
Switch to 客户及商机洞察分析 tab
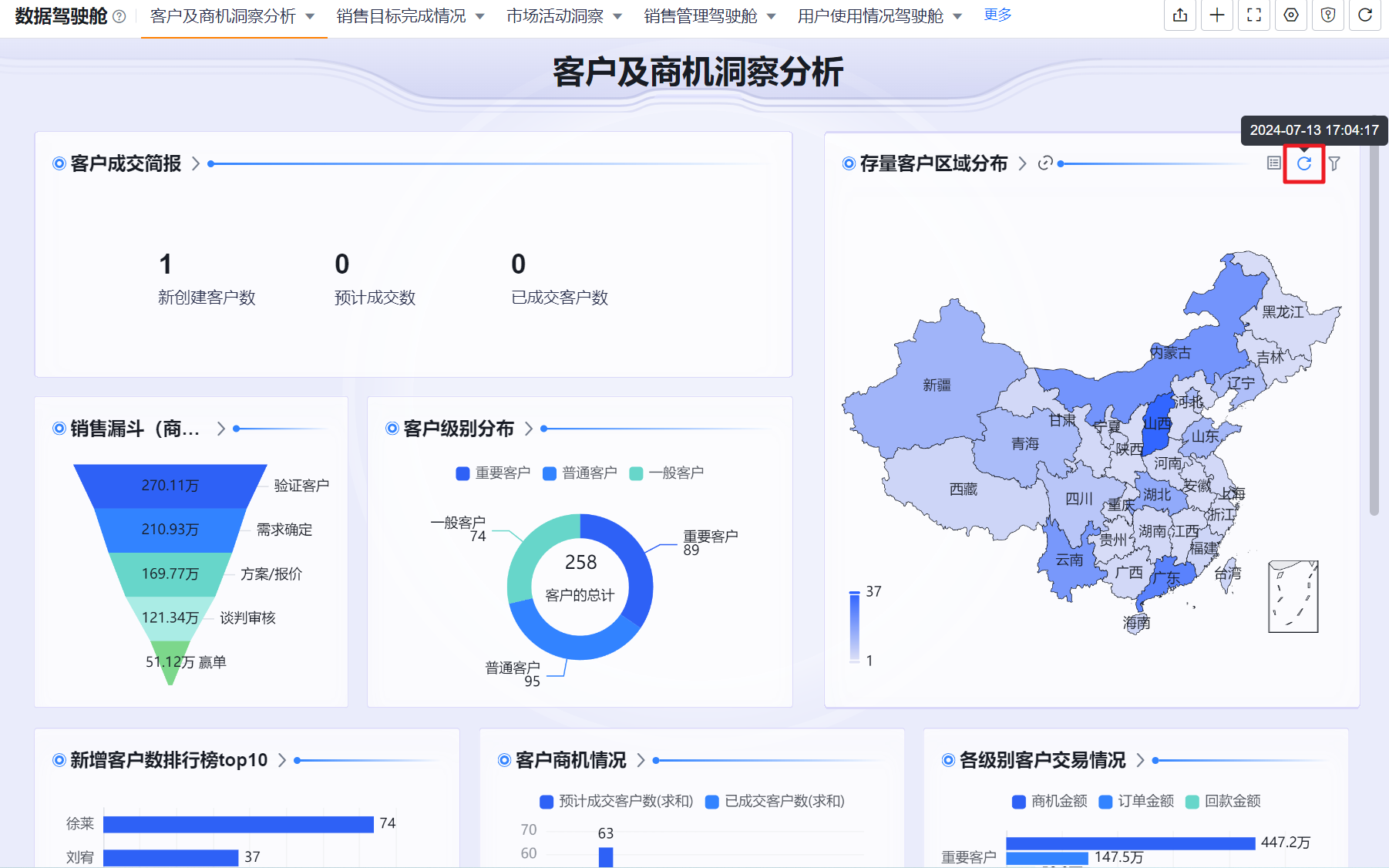click(x=223, y=16)
